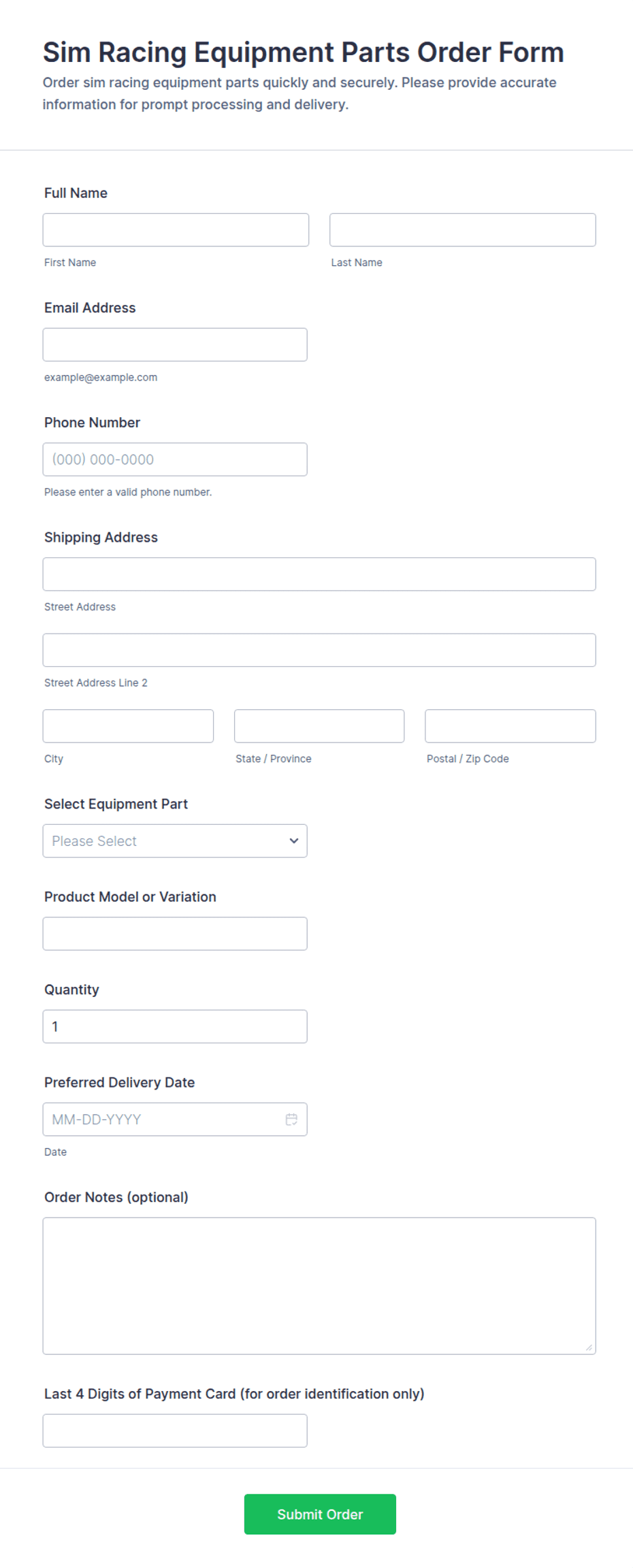Click inside the Order Notes textarea
This screenshot has height=1568, width=633.
point(319,1286)
